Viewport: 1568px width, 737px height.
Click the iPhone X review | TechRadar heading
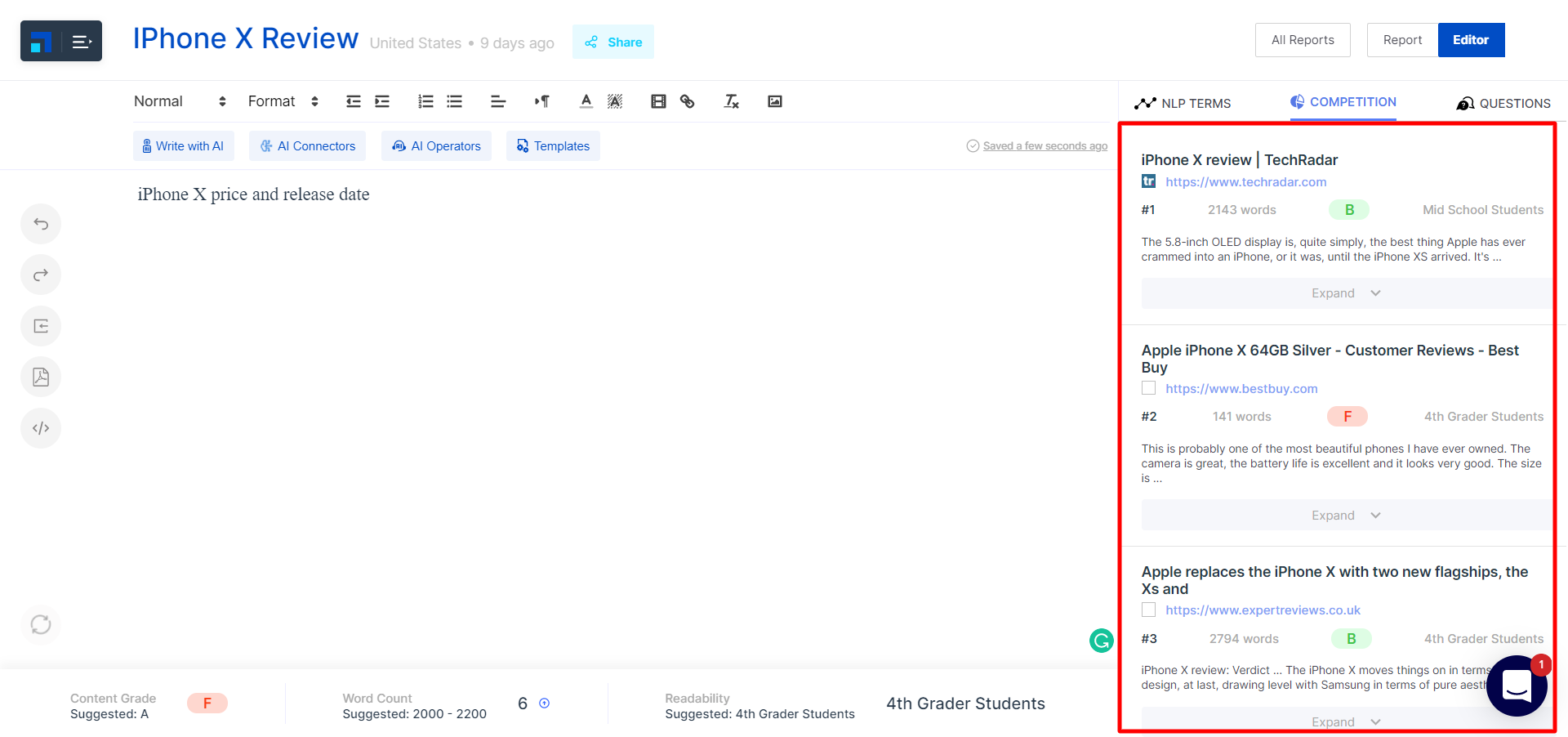[1240, 160]
